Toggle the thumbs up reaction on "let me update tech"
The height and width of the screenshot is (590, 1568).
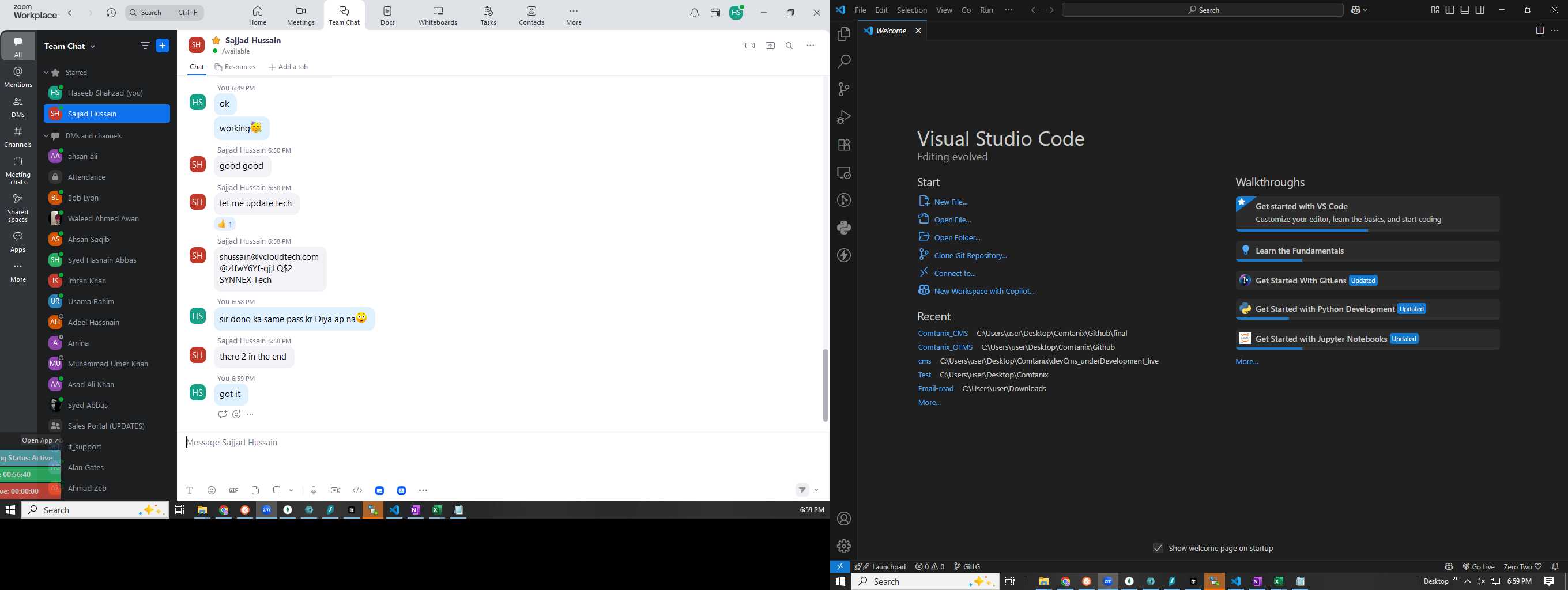coord(225,225)
